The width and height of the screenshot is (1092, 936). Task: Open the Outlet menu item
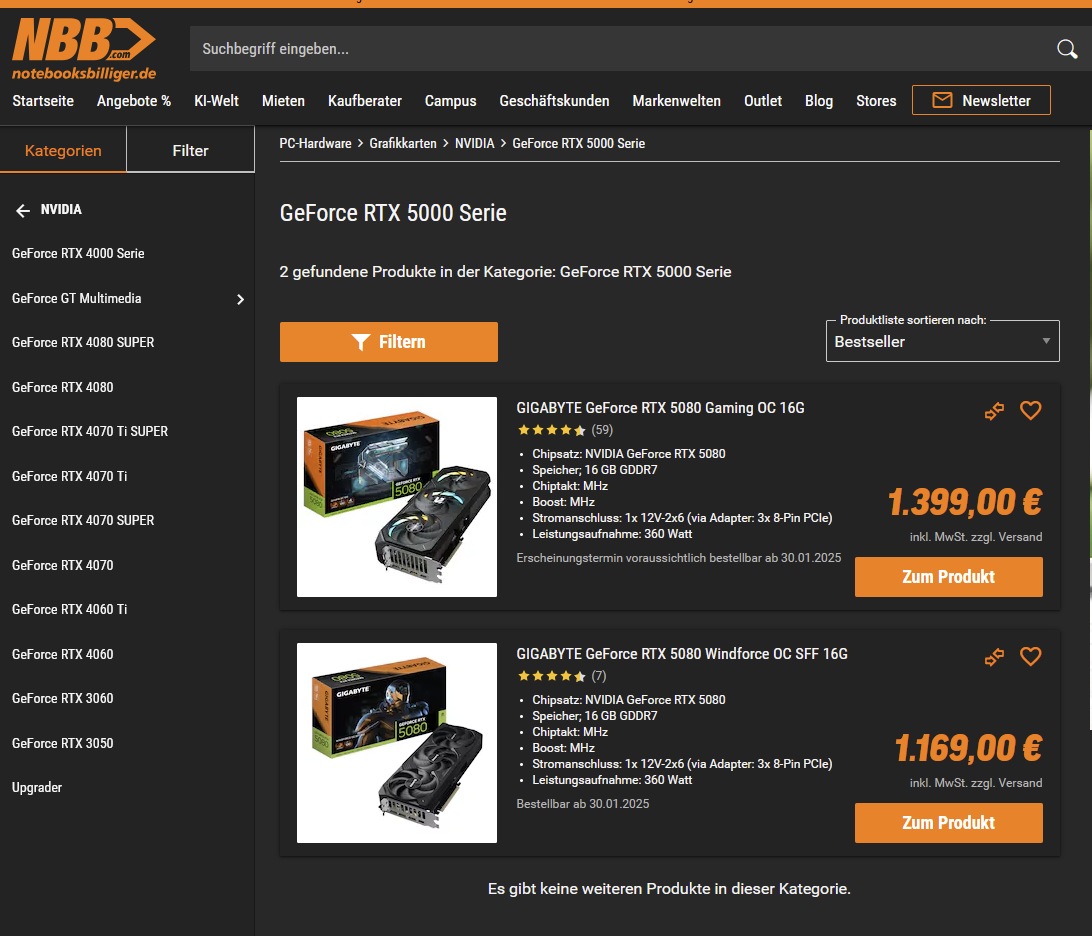763,101
